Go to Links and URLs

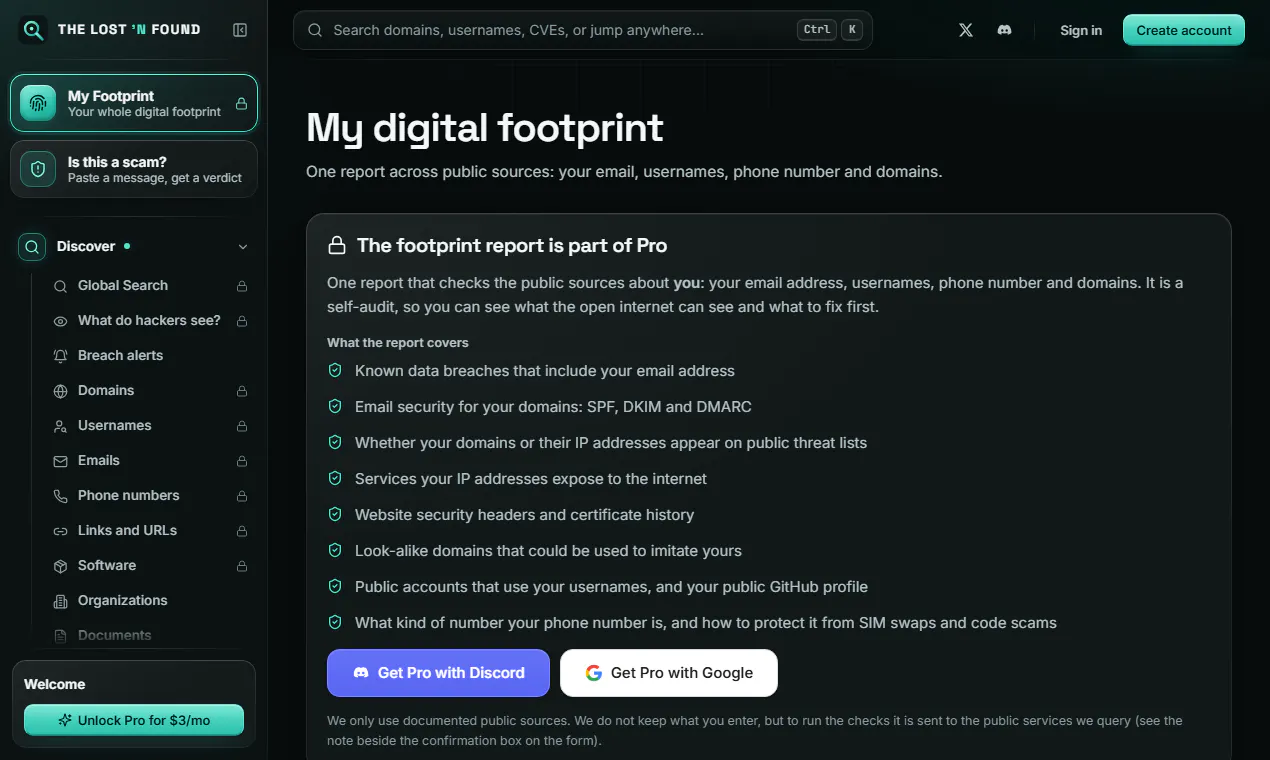click(150, 531)
